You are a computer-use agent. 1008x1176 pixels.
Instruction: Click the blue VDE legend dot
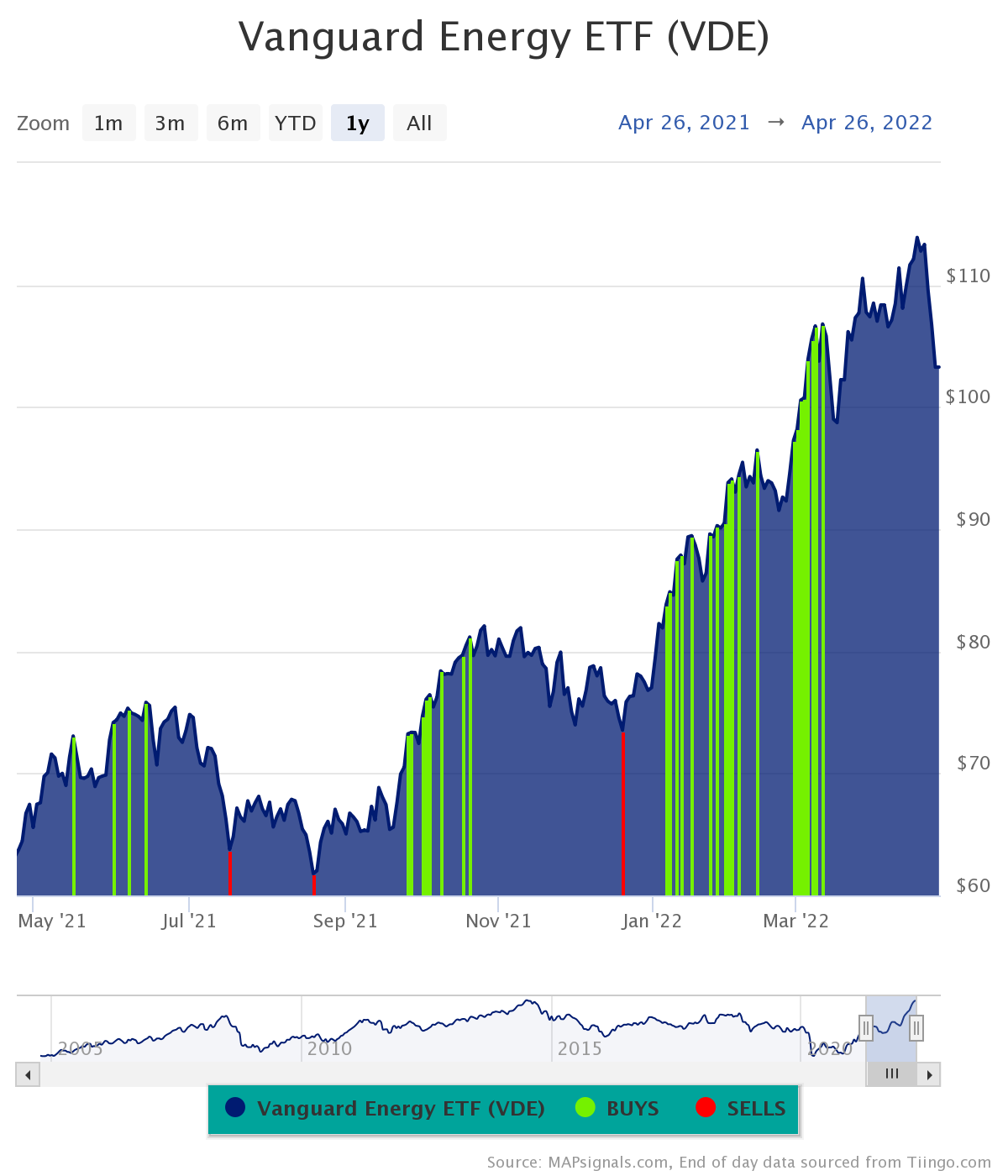[x=235, y=1108]
